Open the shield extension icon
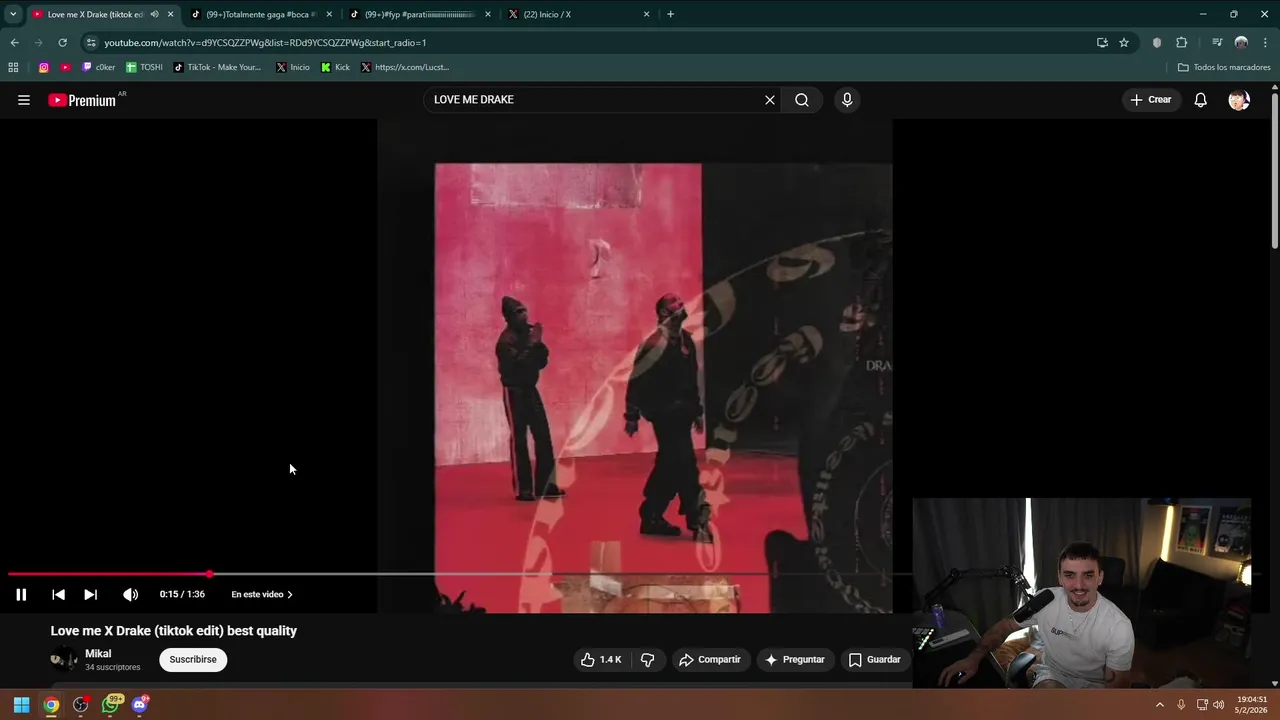Image resolution: width=1280 pixels, height=720 pixels. click(1157, 42)
